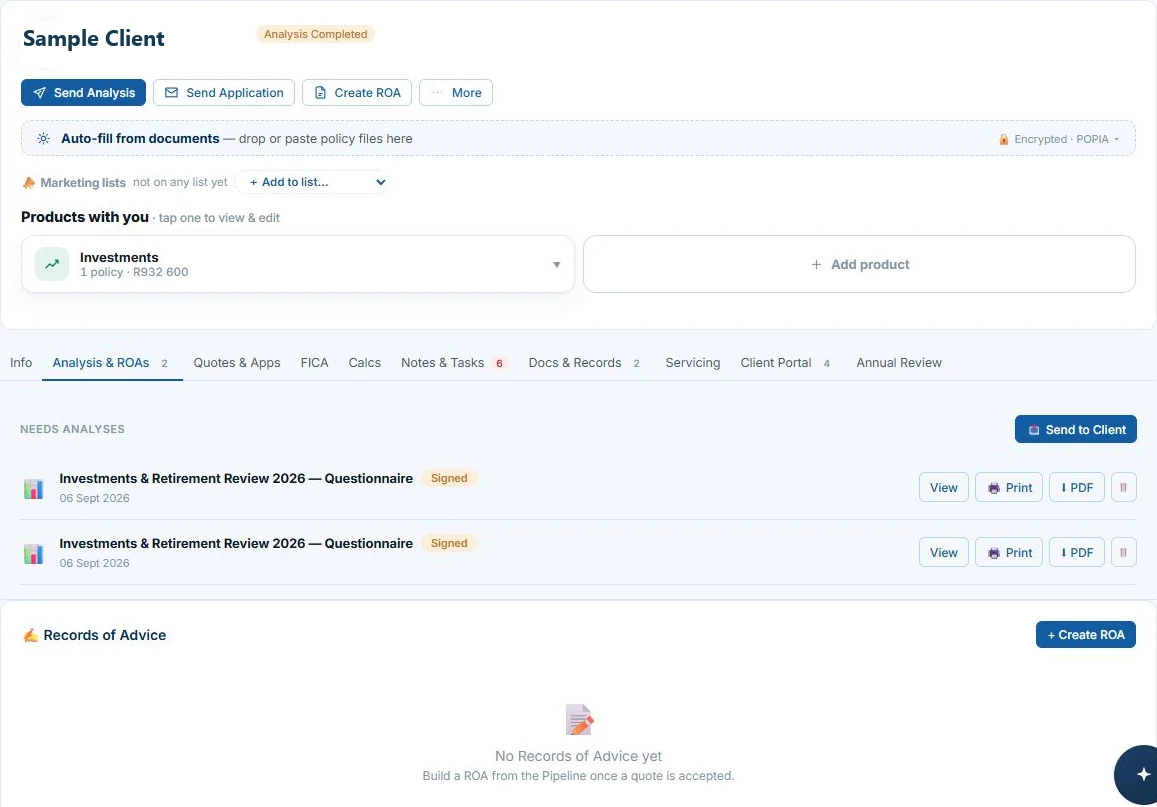This screenshot has height=807, width=1157.
Task: Click the bar chart icon of second questionnaire
Action: coord(33,553)
